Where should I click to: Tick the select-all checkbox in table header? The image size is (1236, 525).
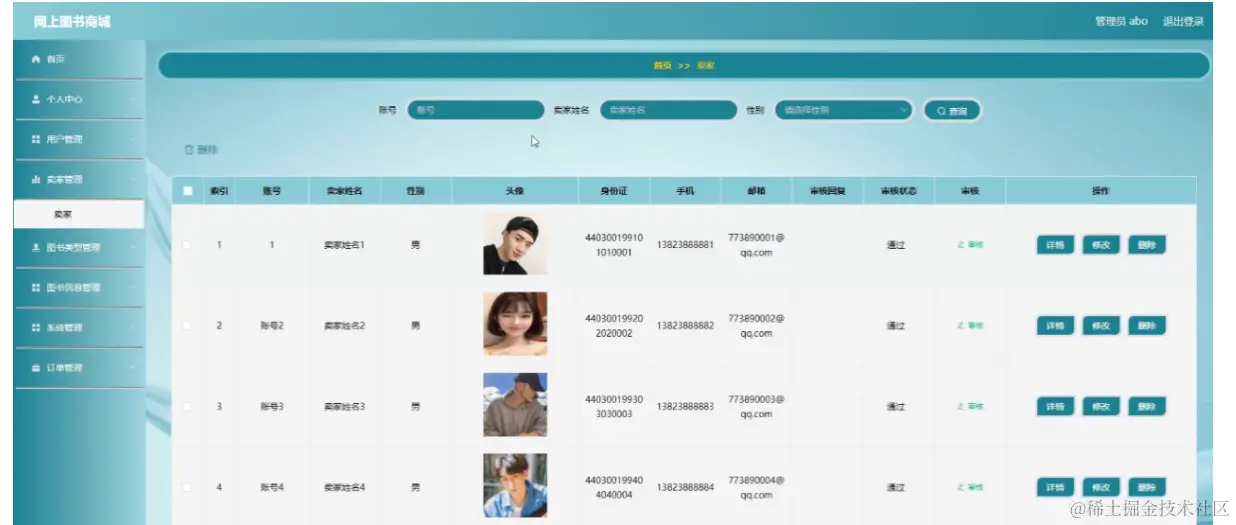(187, 191)
